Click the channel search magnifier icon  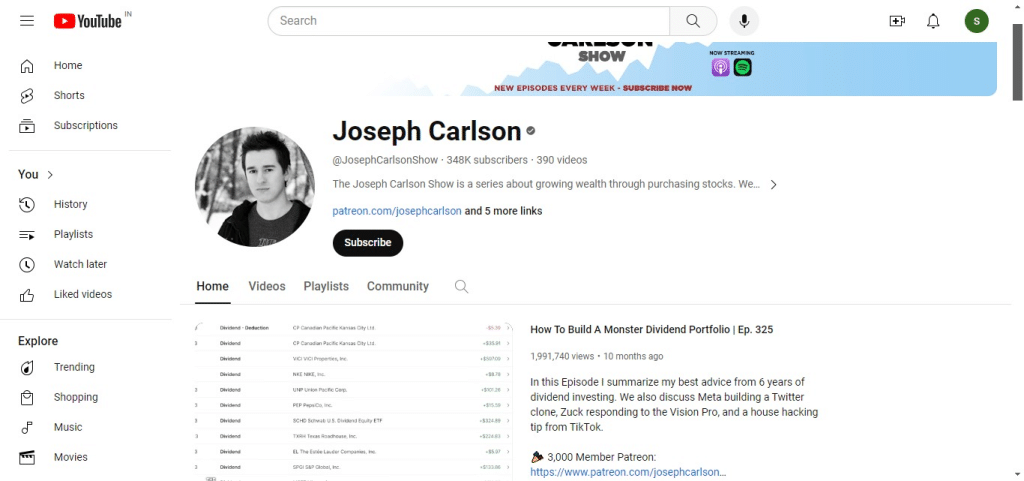pos(462,287)
